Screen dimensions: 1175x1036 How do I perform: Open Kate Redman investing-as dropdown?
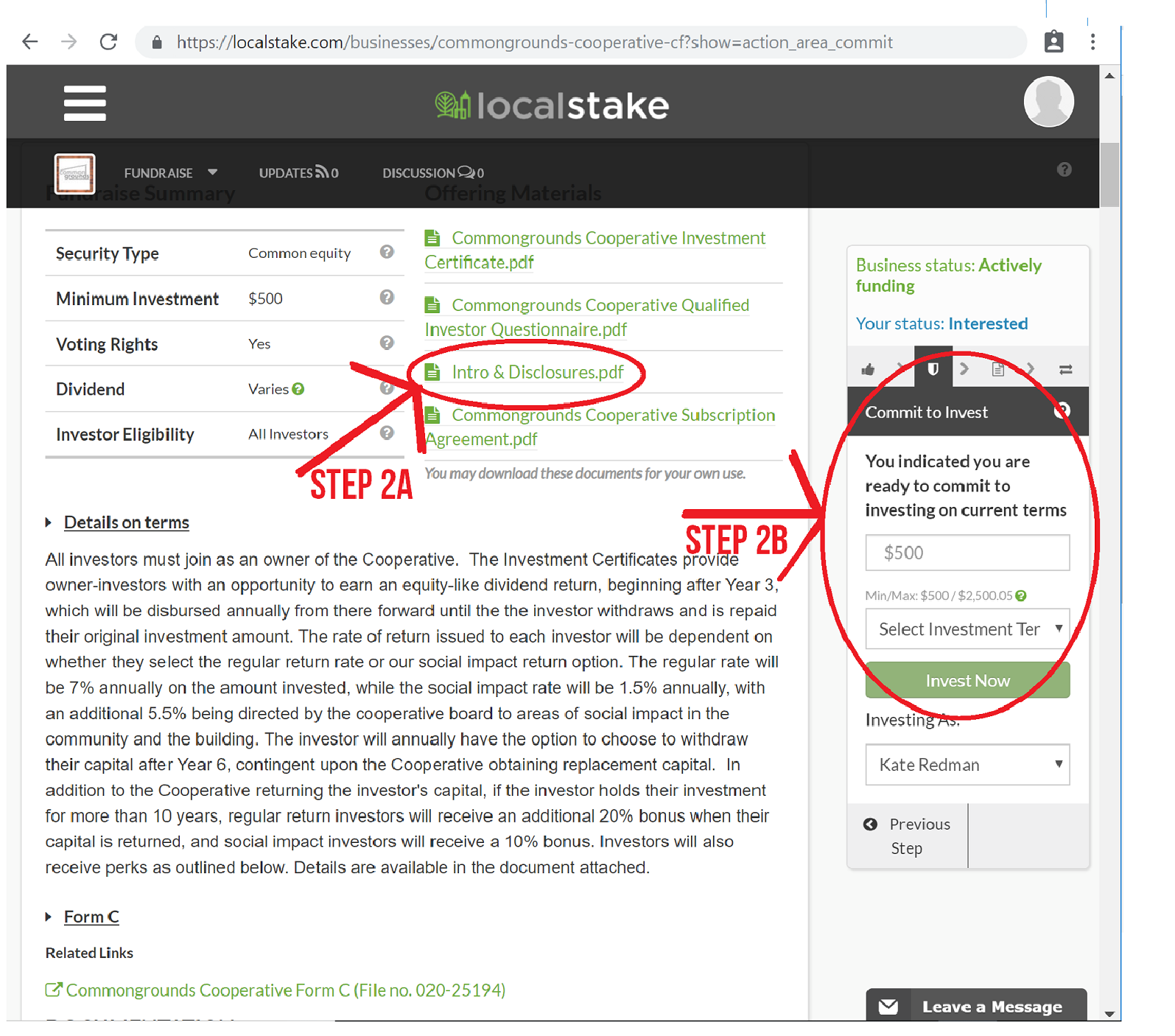[x=967, y=764]
